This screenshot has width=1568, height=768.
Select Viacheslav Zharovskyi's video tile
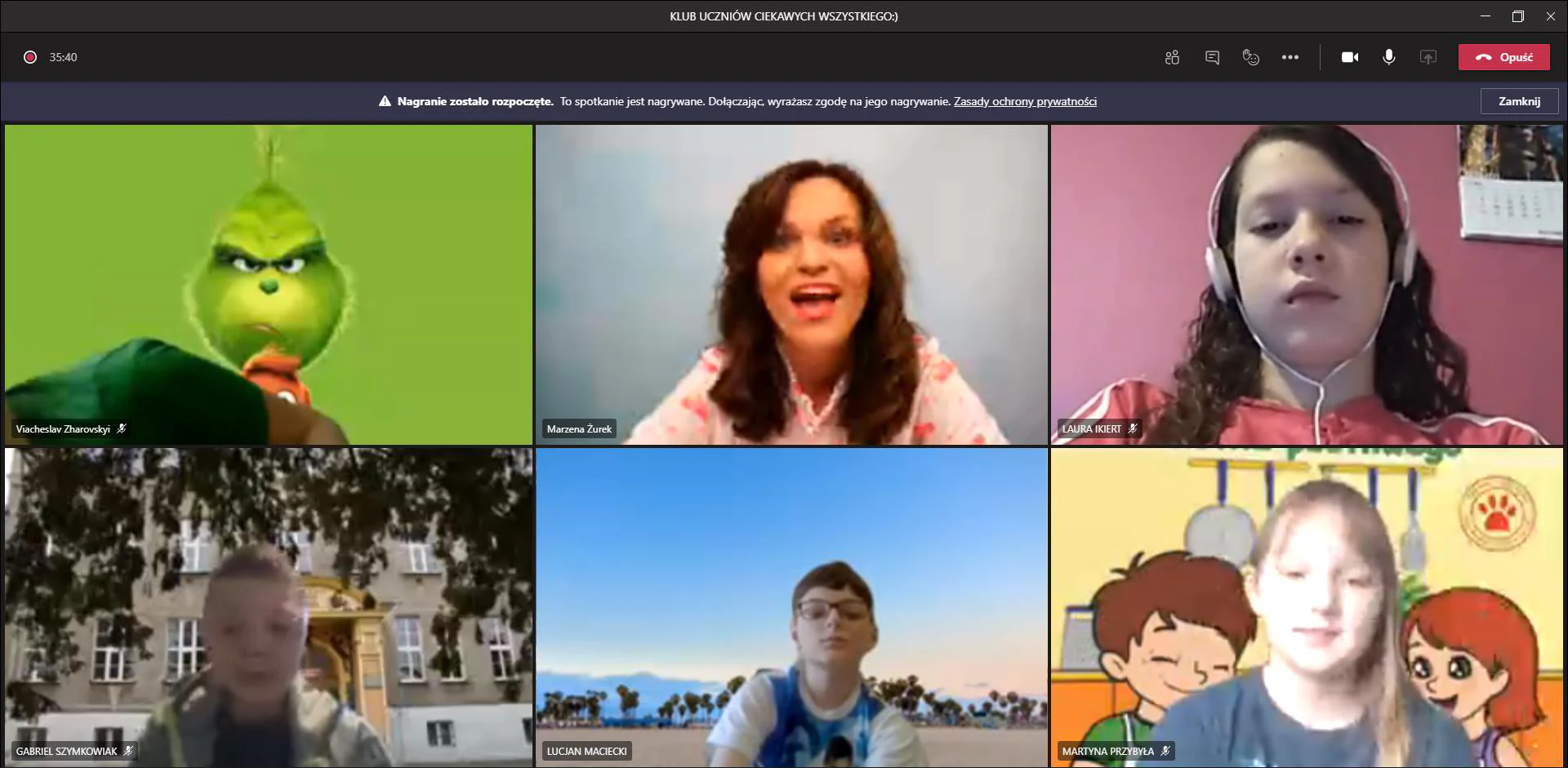(x=269, y=284)
